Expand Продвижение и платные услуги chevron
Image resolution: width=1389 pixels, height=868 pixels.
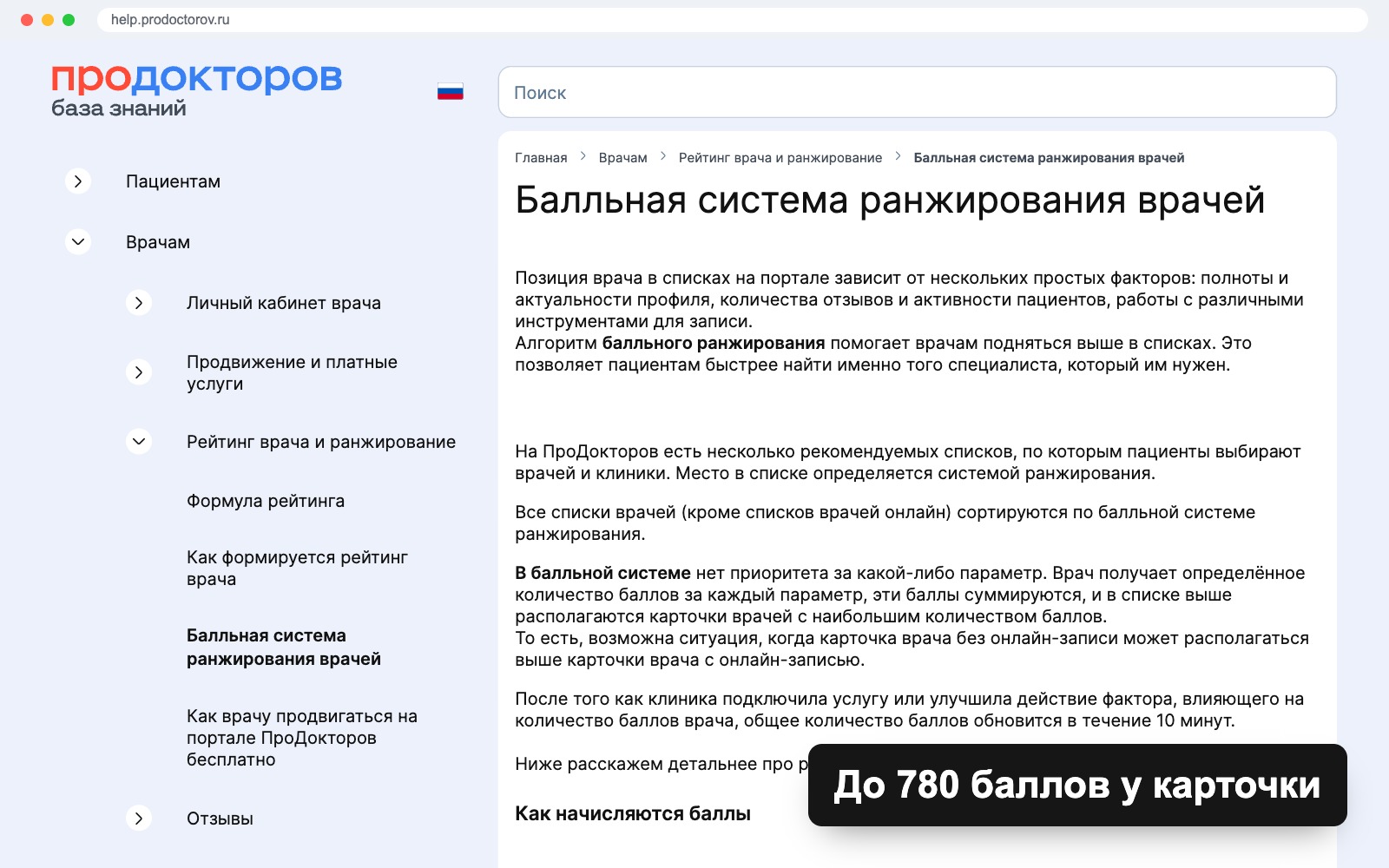point(139,372)
